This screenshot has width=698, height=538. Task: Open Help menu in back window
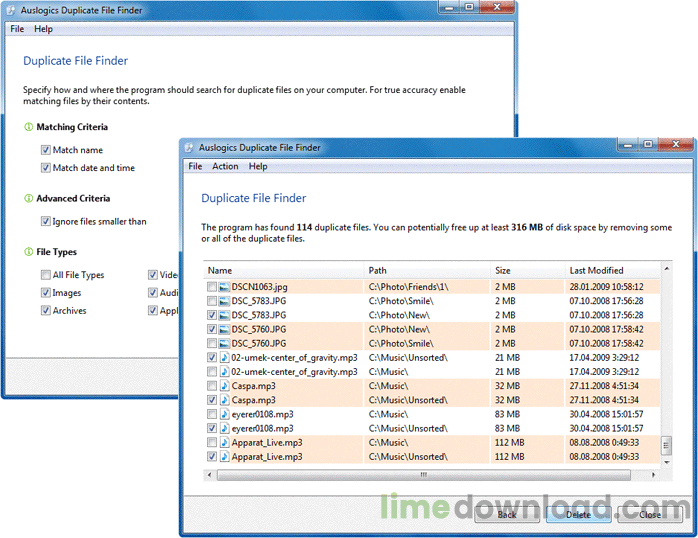[x=43, y=29]
